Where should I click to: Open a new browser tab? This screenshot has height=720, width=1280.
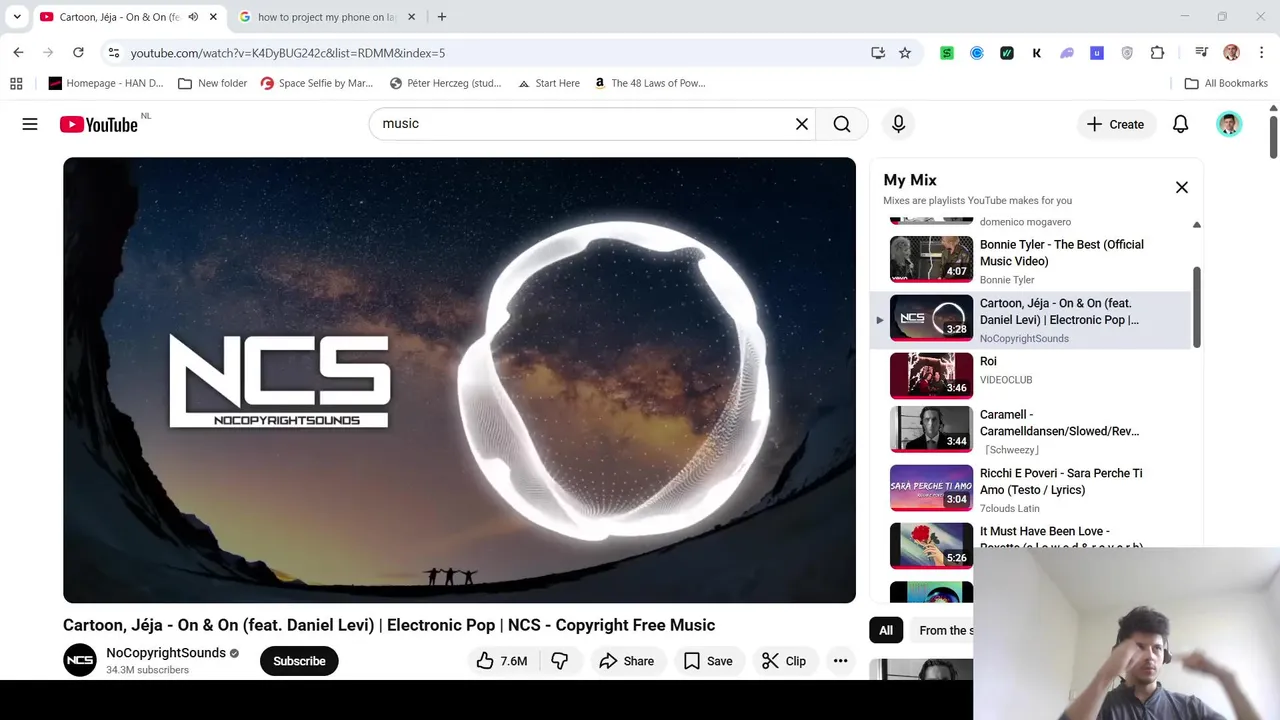point(442,17)
